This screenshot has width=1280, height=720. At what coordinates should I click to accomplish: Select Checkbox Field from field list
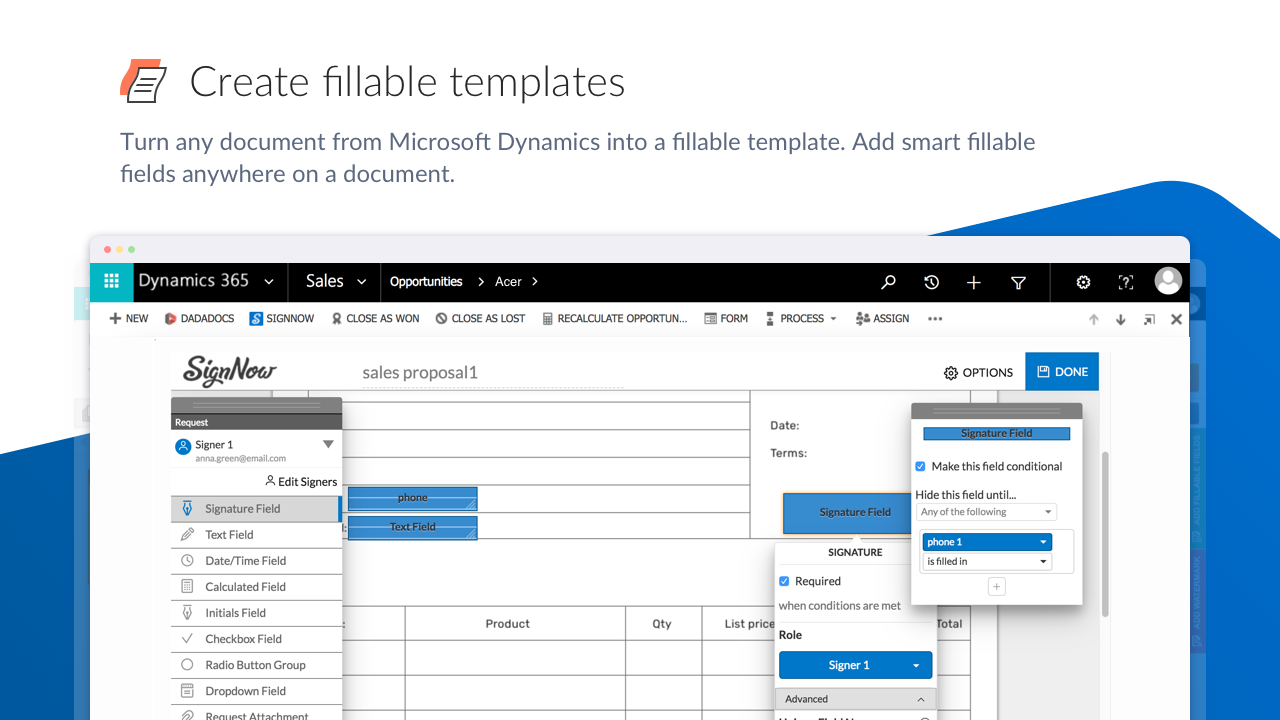pyautogui.click(x=243, y=639)
